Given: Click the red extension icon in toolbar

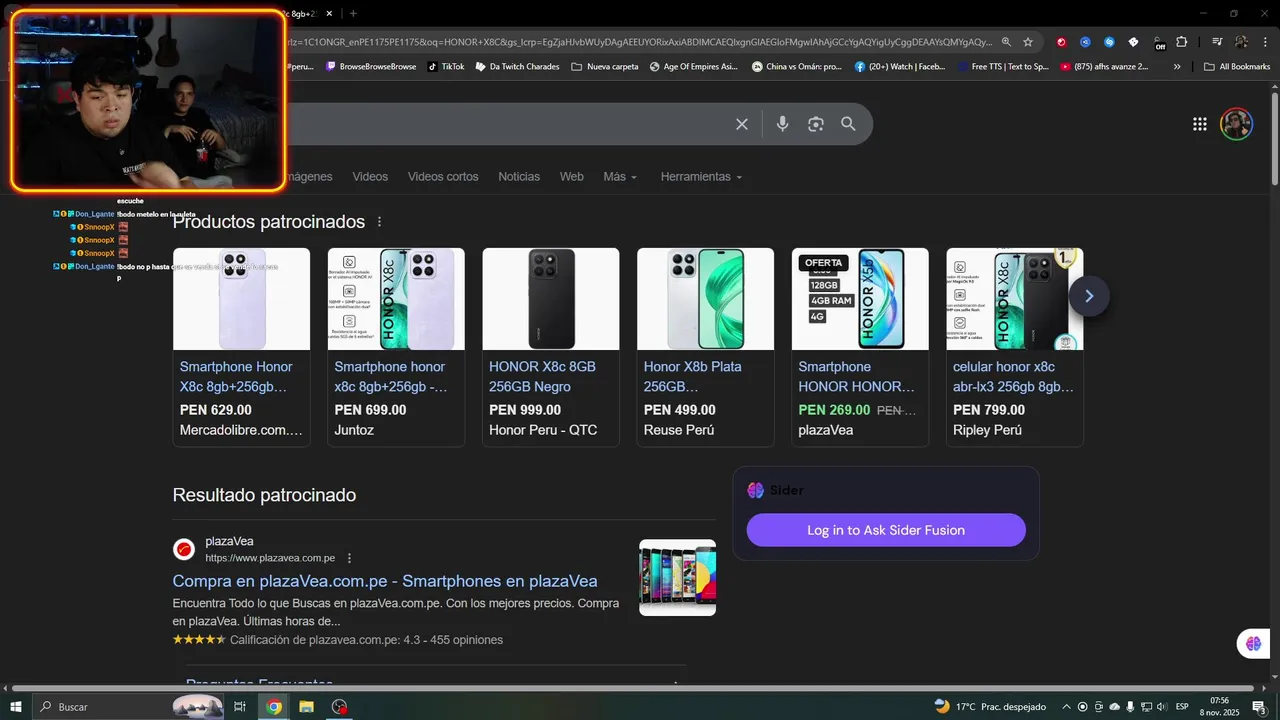Looking at the screenshot, I should point(1061,42).
